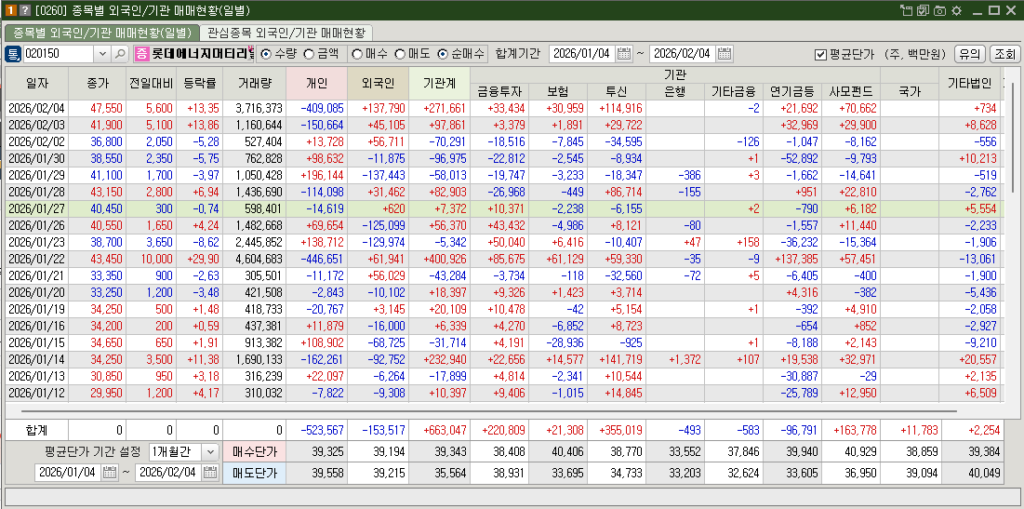Click the 종가 column header
1024x509 pixels.
coord(97,83)
